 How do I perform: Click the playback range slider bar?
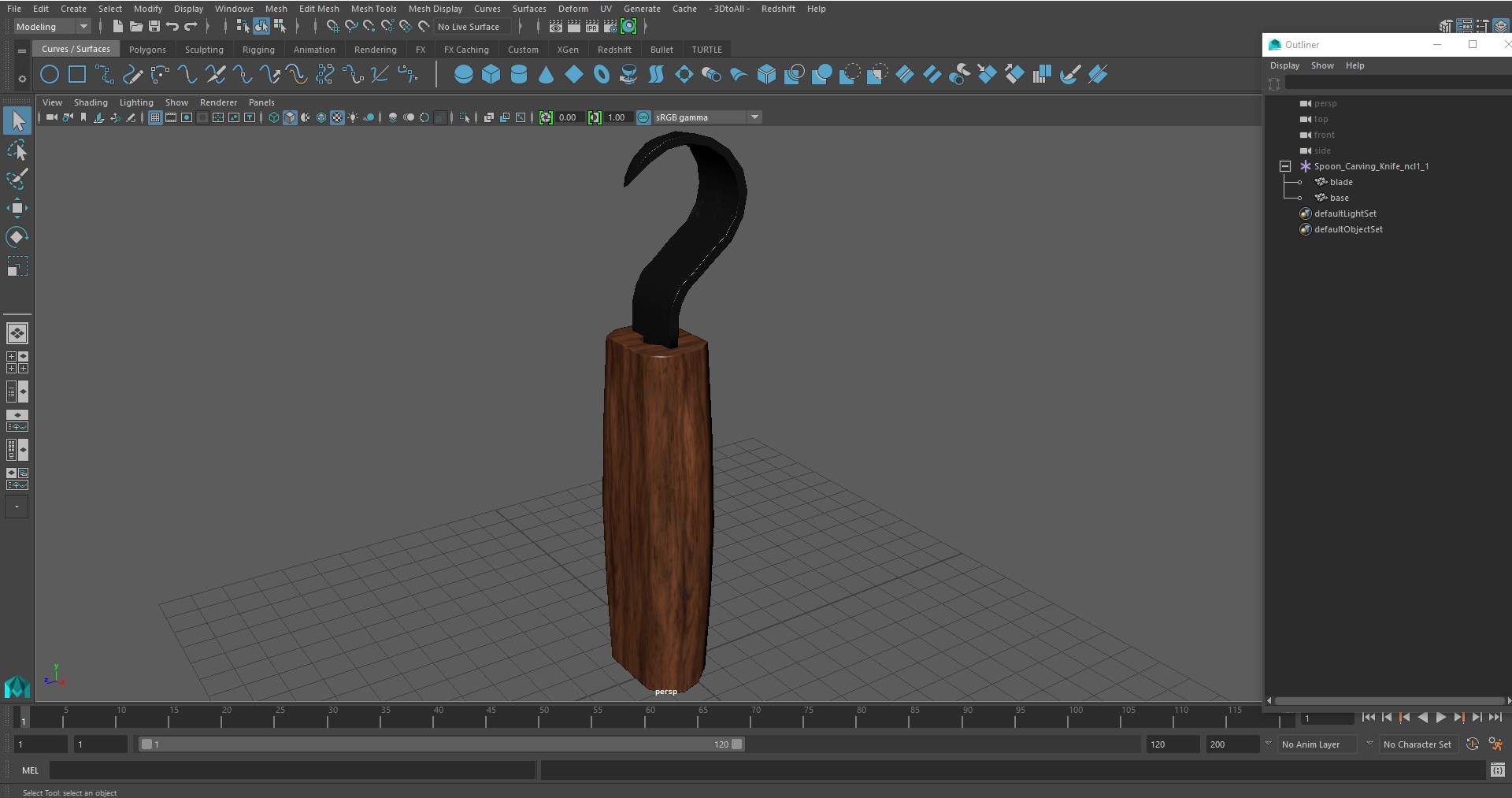[x=441, y=744]
